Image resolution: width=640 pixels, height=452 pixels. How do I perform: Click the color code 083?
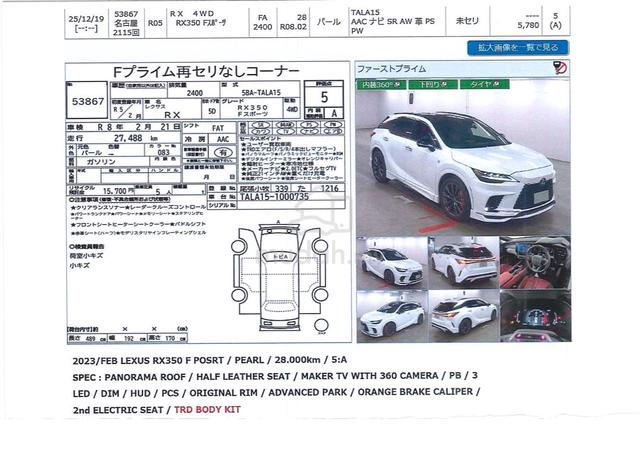click(163, 152)
